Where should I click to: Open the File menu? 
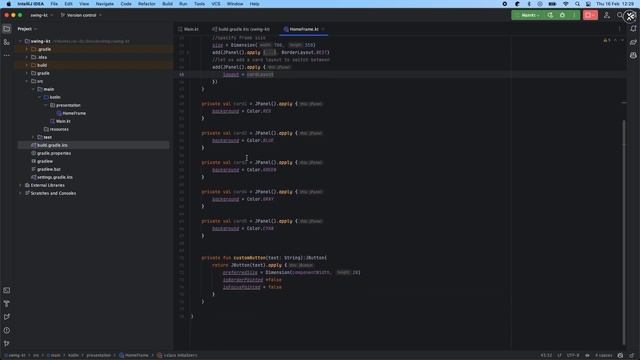(54, 4)
